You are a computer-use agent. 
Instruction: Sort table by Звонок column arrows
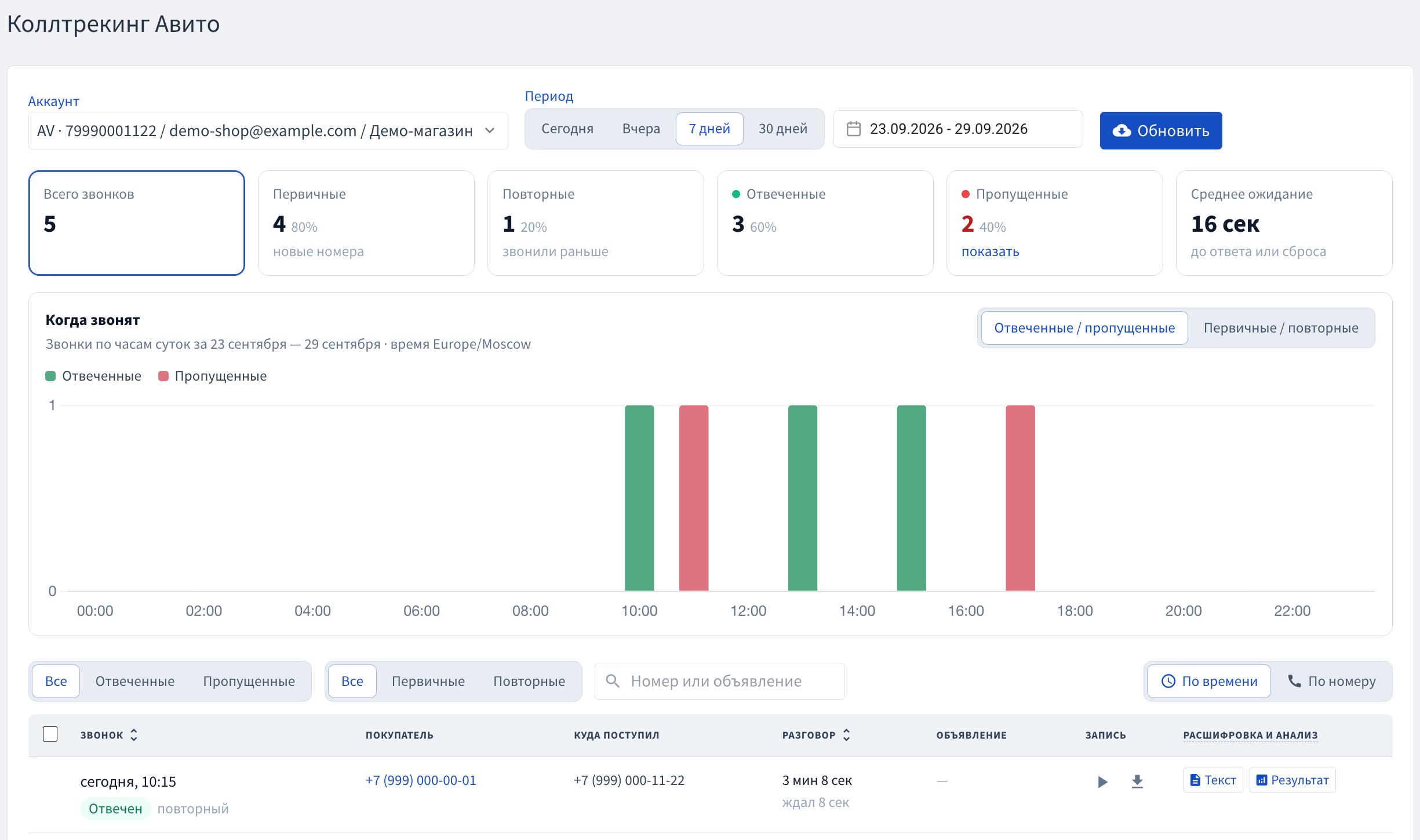click(x=134, y=735)
